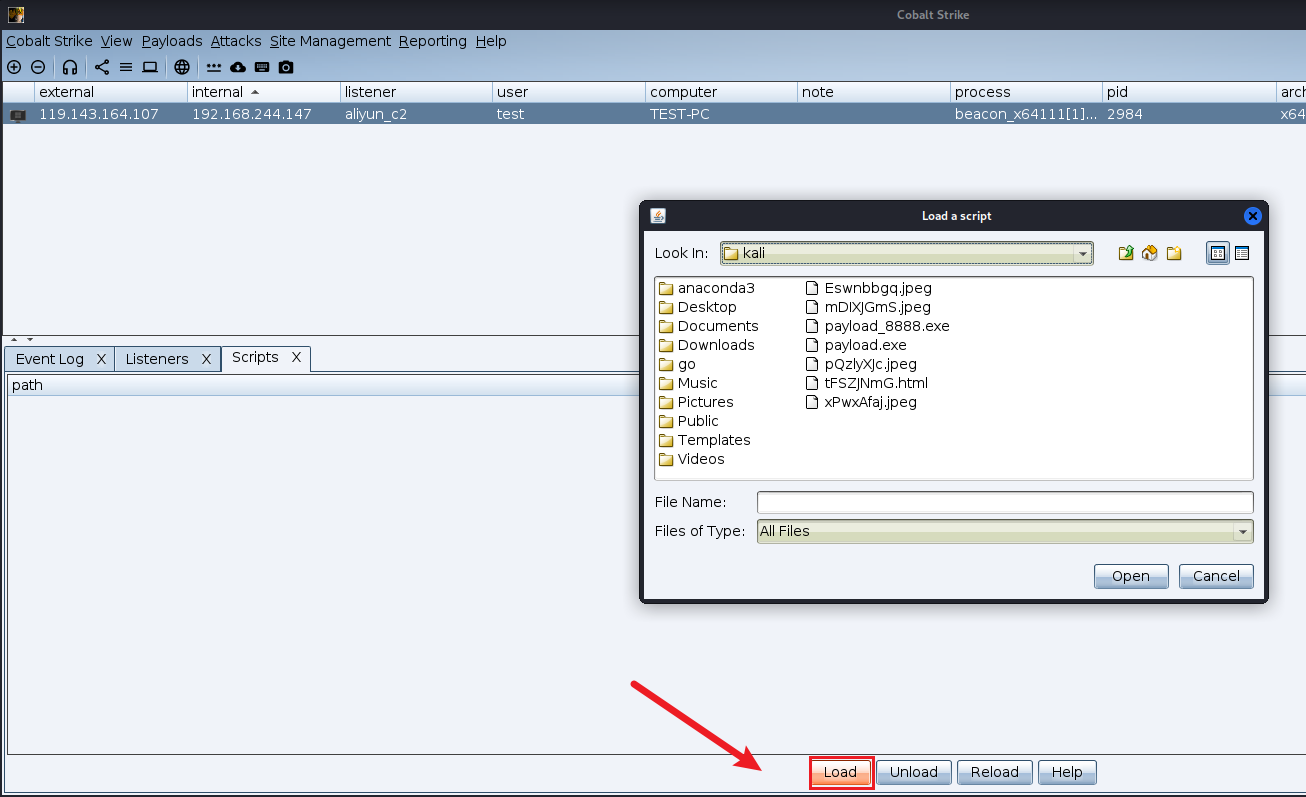The height and width of the screenshot is (797, 1306).
Task: Select file payload_8888.exe
Action: 878,326
